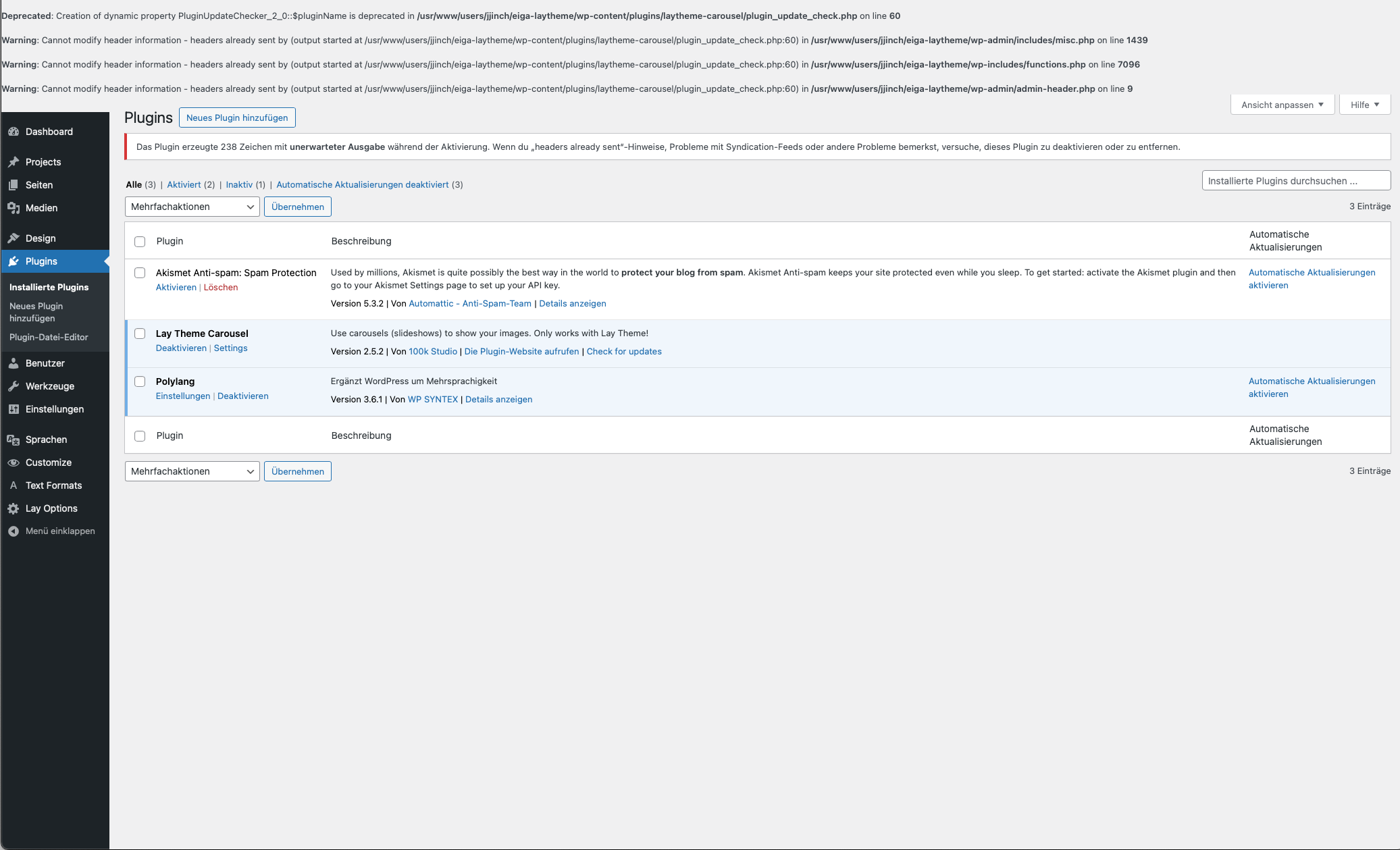1400x850 pixels.
Task: Check the Akismet Anti-spam plugin checkbox
Action: [140, 273]
